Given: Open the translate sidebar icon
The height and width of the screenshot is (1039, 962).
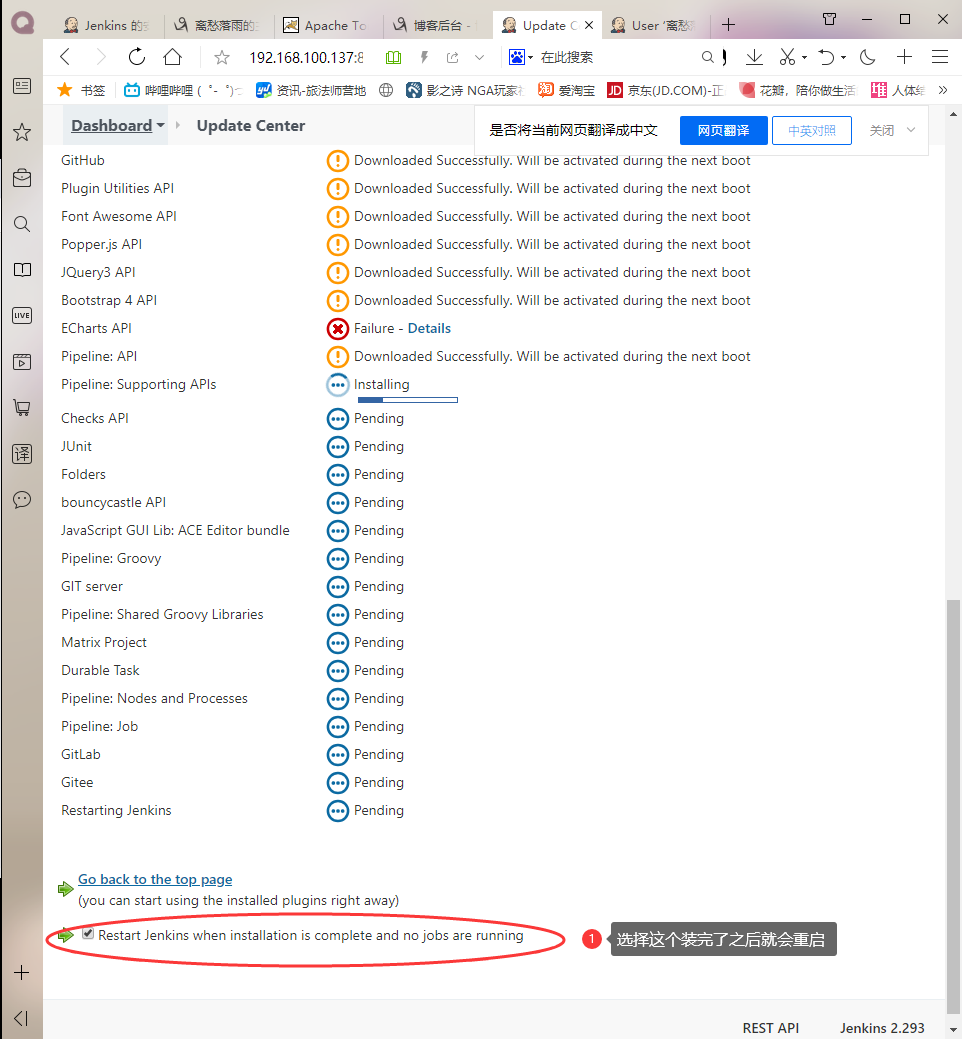Looking at the screenshot, I should coord(22,454).
